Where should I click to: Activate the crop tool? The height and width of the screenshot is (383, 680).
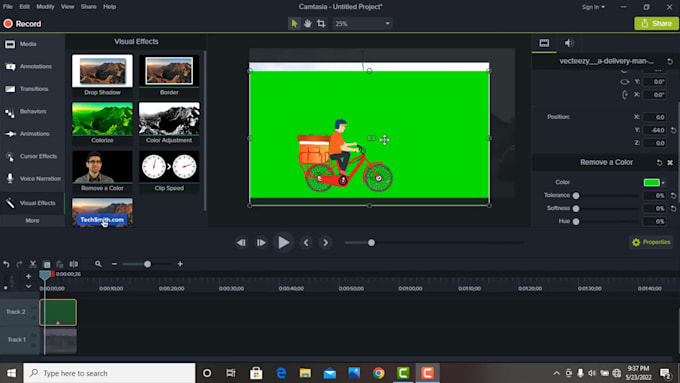tap(321, 23)
